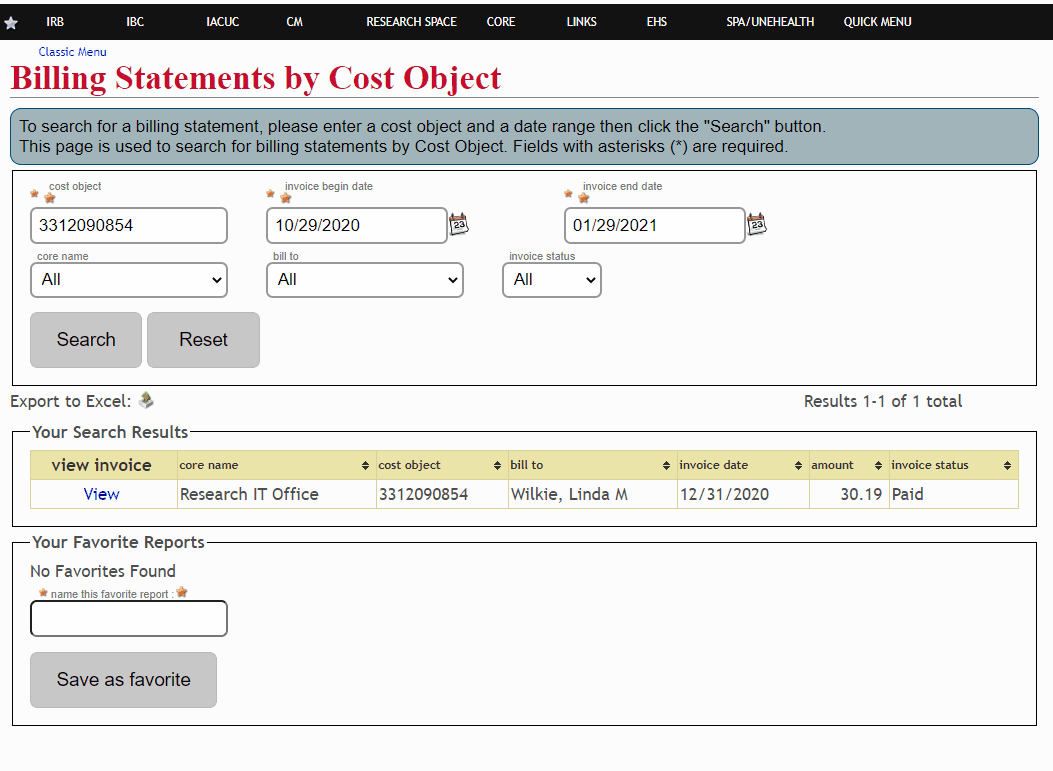
Task: Open the IBC menu
Action: click(135, 22)
